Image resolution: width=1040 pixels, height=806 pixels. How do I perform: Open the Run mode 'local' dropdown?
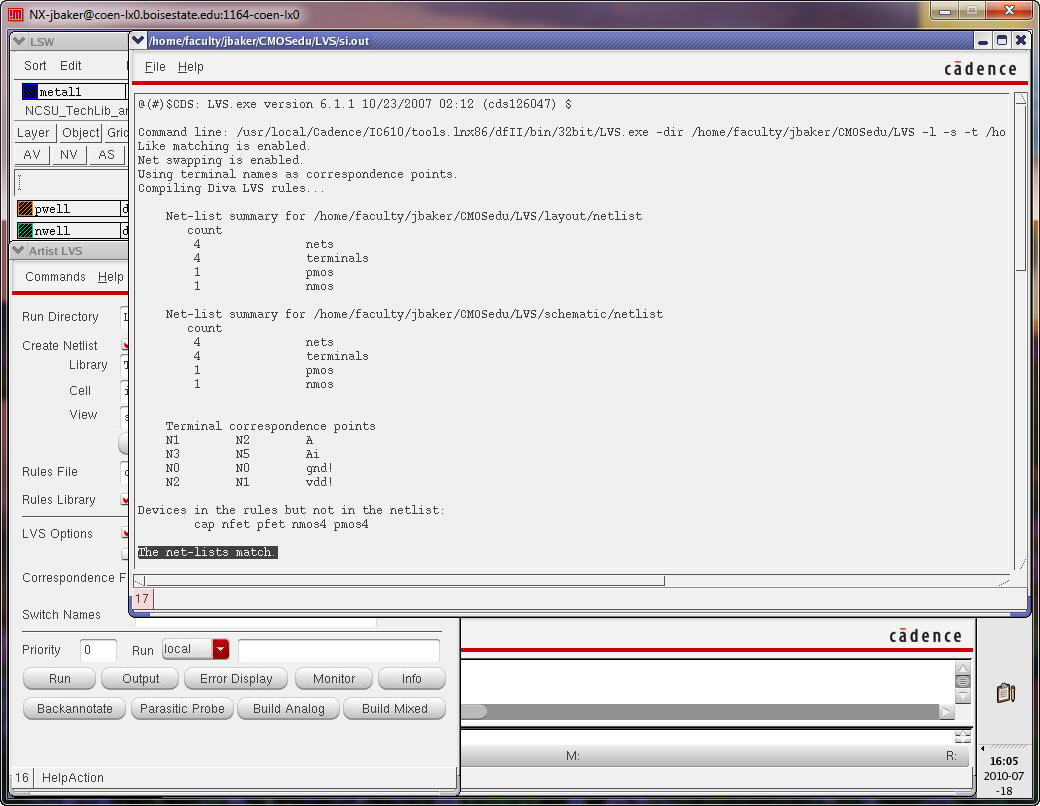click(196, 649)
